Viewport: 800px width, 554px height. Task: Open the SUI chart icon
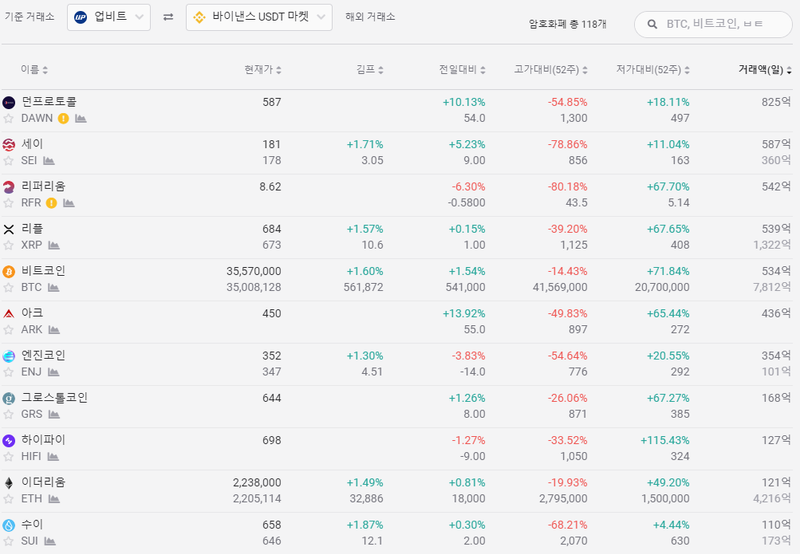(49, 541)
